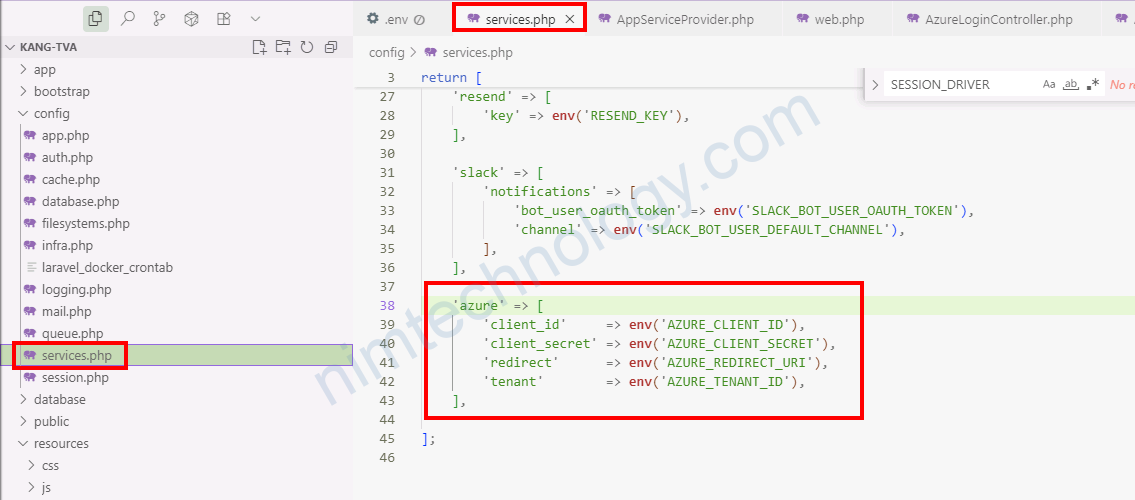
Task: Open session.php from the file tree
Action: tap(75, 378)
